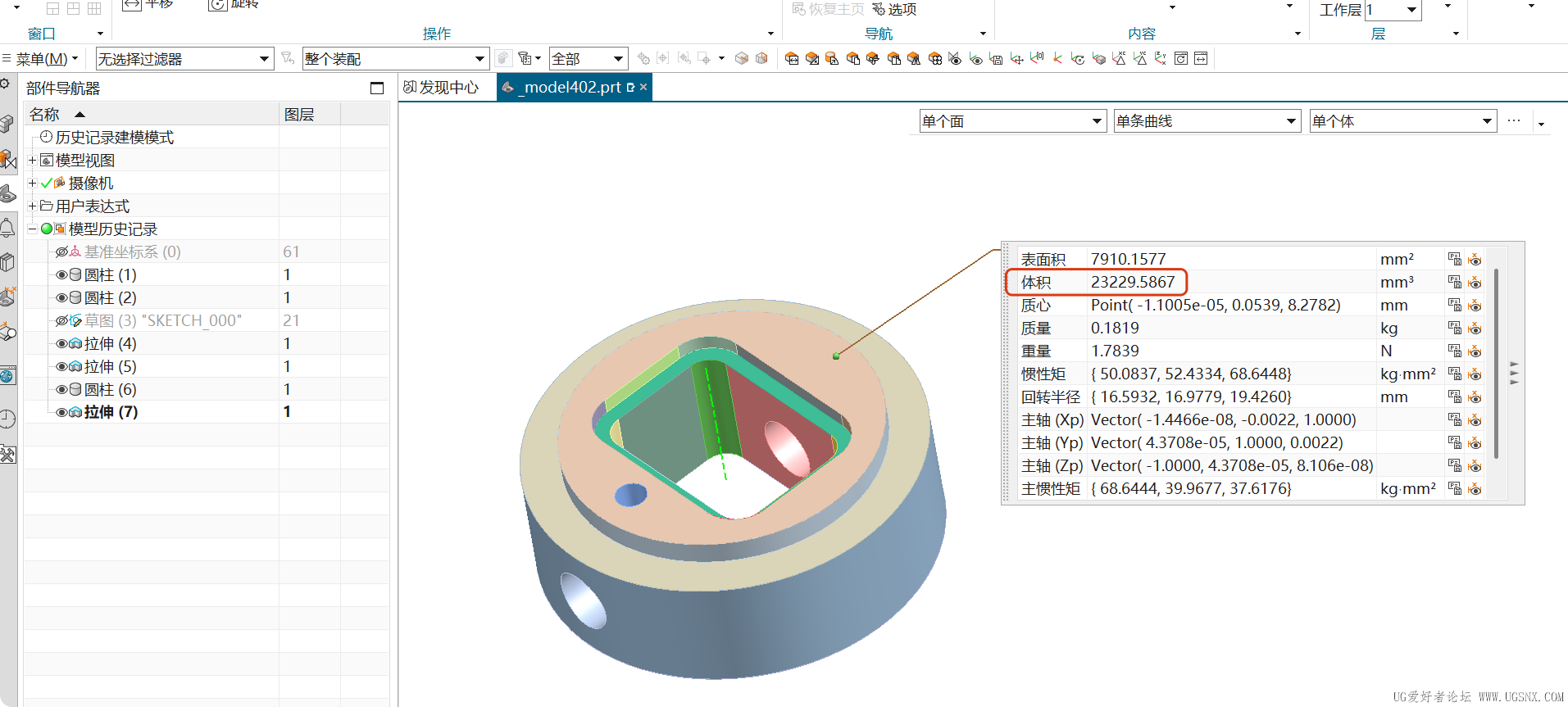
Task: Click the WCS origin icon with red dot
Action: tap(1057, 59)
